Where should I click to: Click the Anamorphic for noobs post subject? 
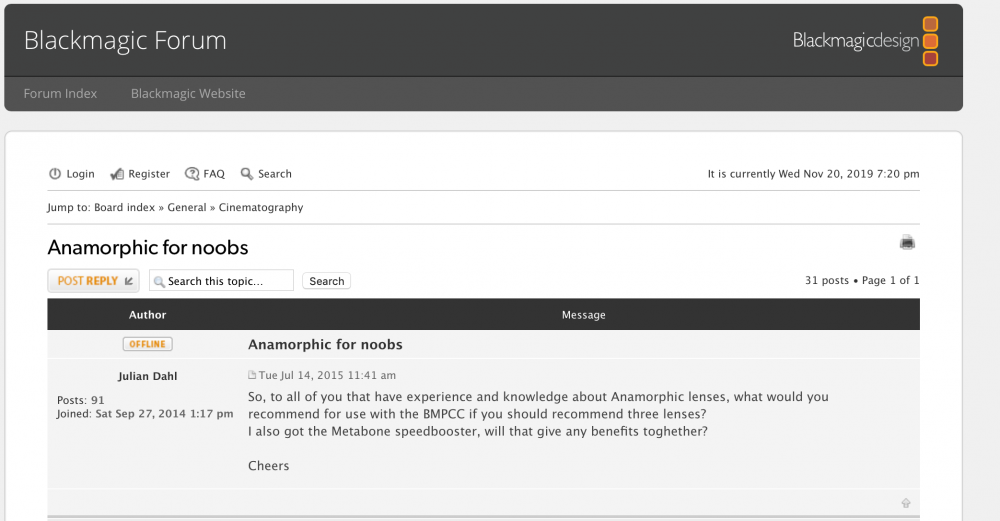[325, 345]
